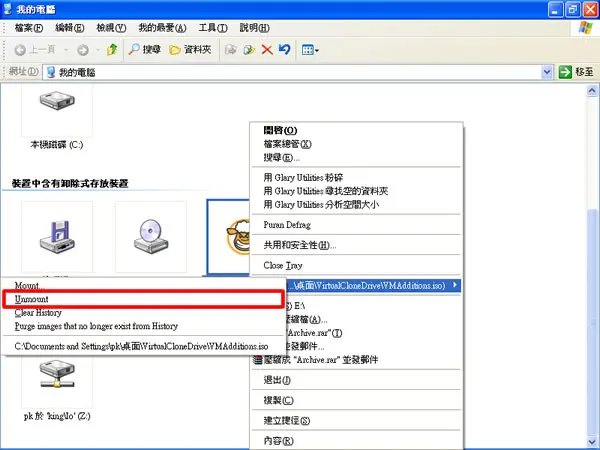Image resolution: width=600 pixels, height=450 pixels.
Task: Click the red Delete X toolbar icon
Action: pyautogui.click(x=267, y=50)
